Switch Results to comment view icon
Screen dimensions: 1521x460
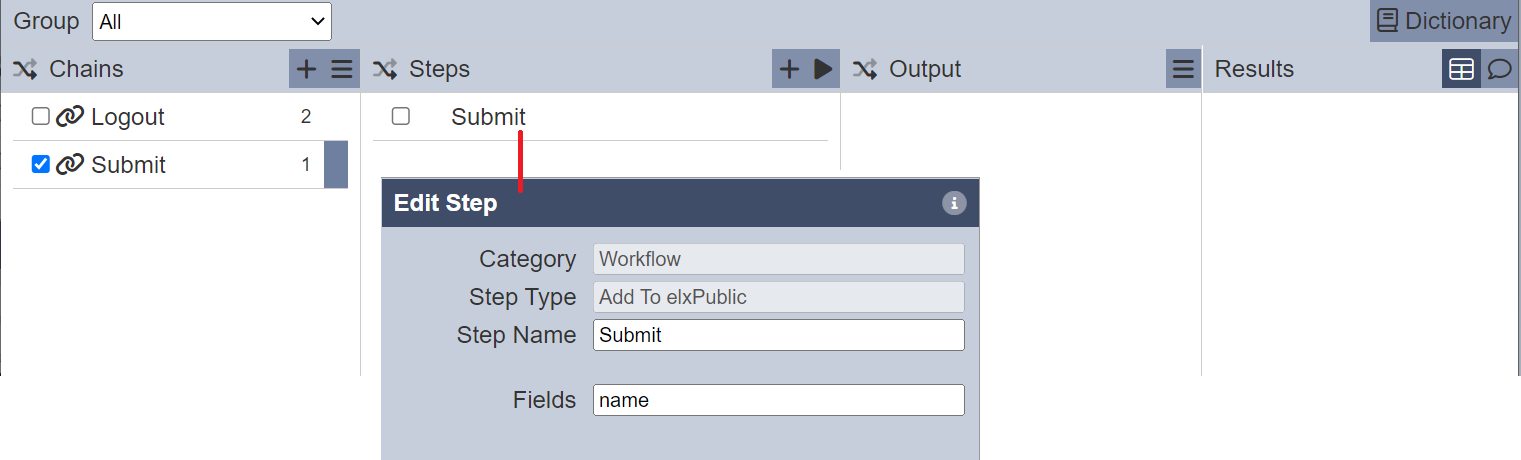pyautogui.click(x=1499, y=69)
